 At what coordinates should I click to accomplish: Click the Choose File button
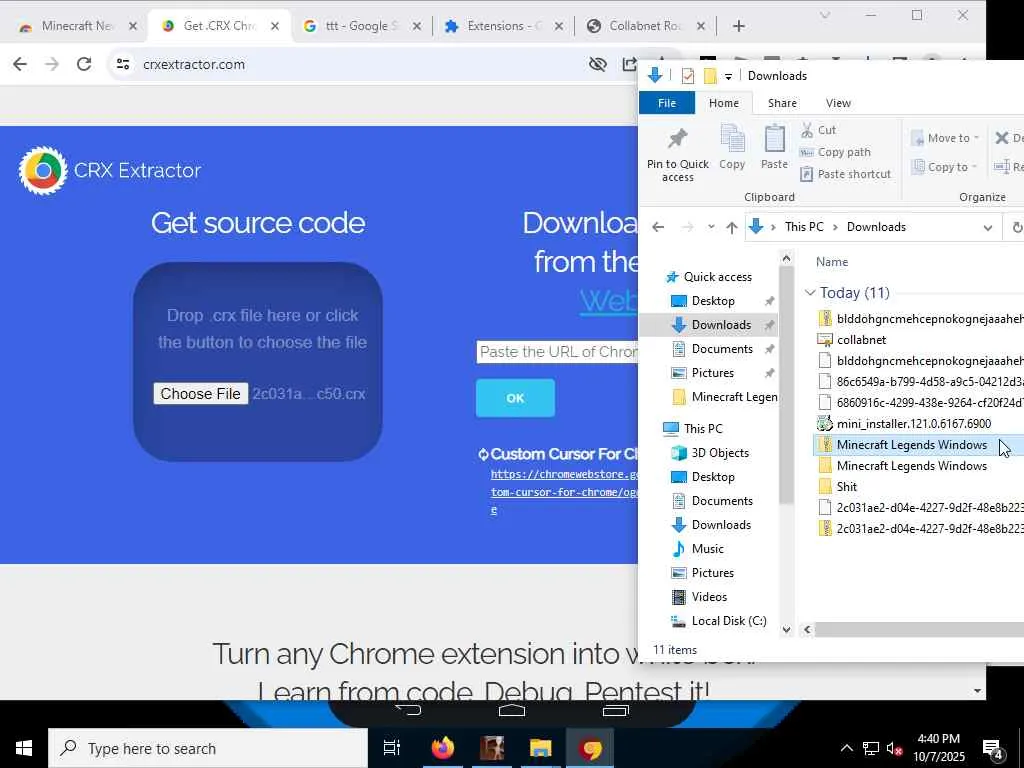(x=200, y=393)
